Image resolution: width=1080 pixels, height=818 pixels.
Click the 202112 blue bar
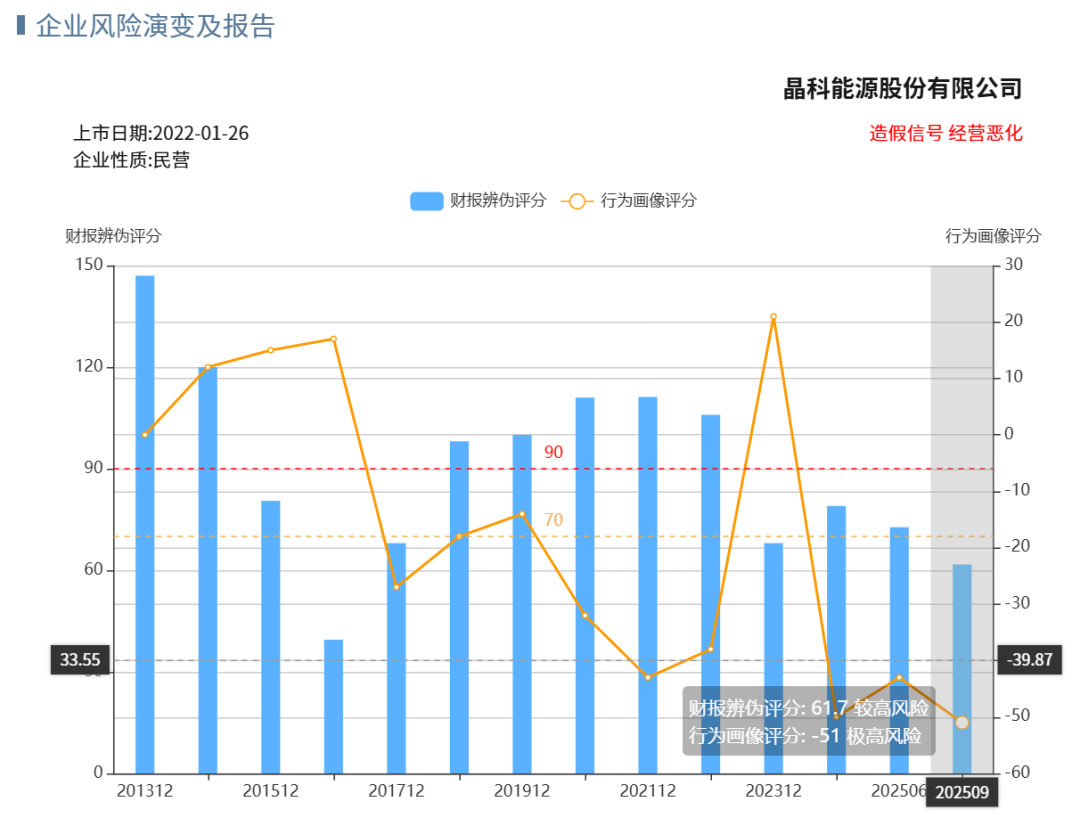[x=647, y=585]
